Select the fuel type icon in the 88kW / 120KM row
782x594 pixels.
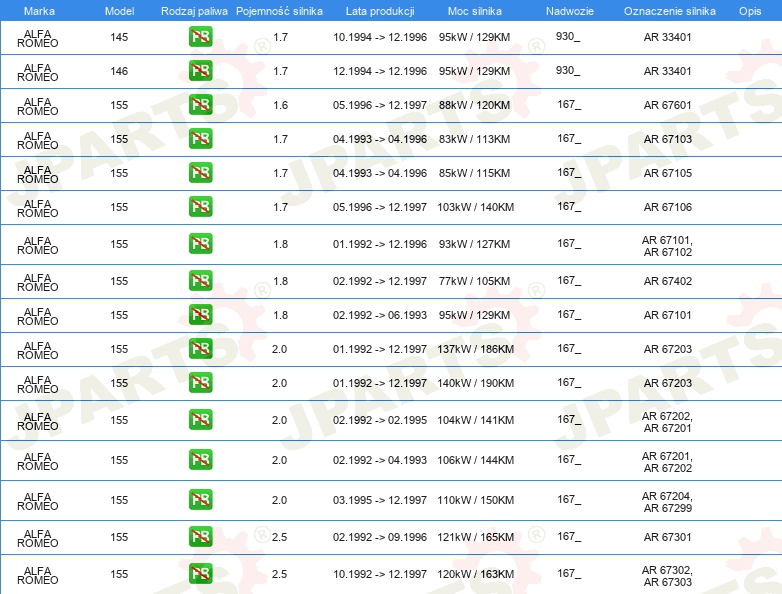[x=200, y=104]
